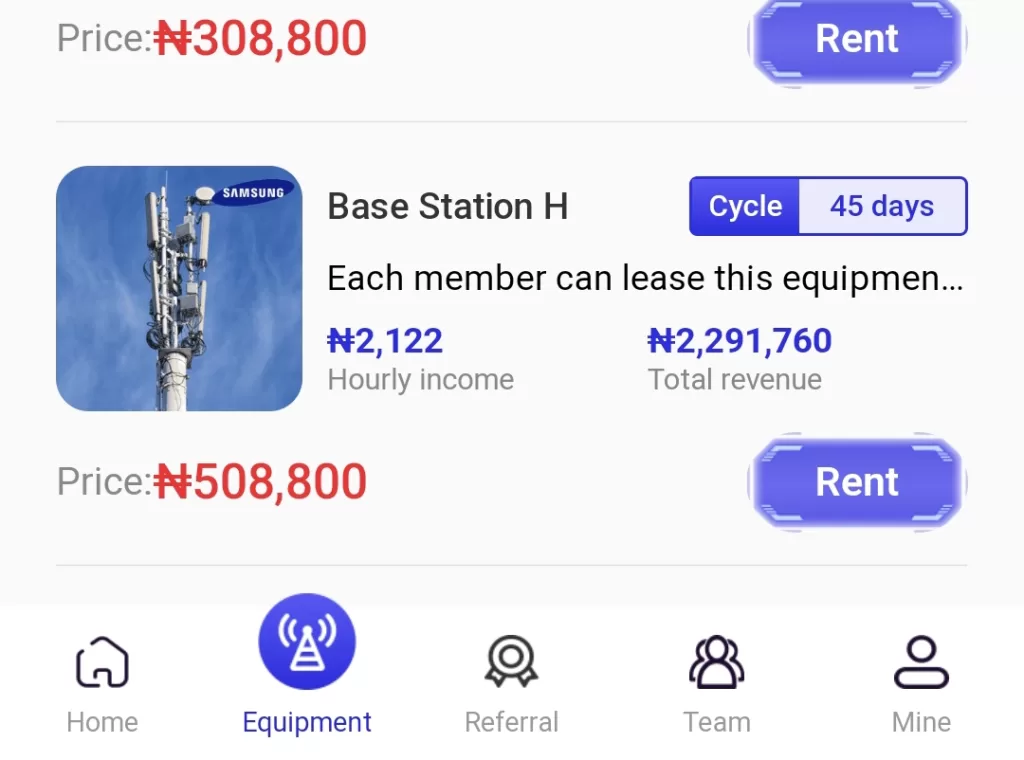
Task: Click the ₦2,122 hourly income figure
Action: 385,342
